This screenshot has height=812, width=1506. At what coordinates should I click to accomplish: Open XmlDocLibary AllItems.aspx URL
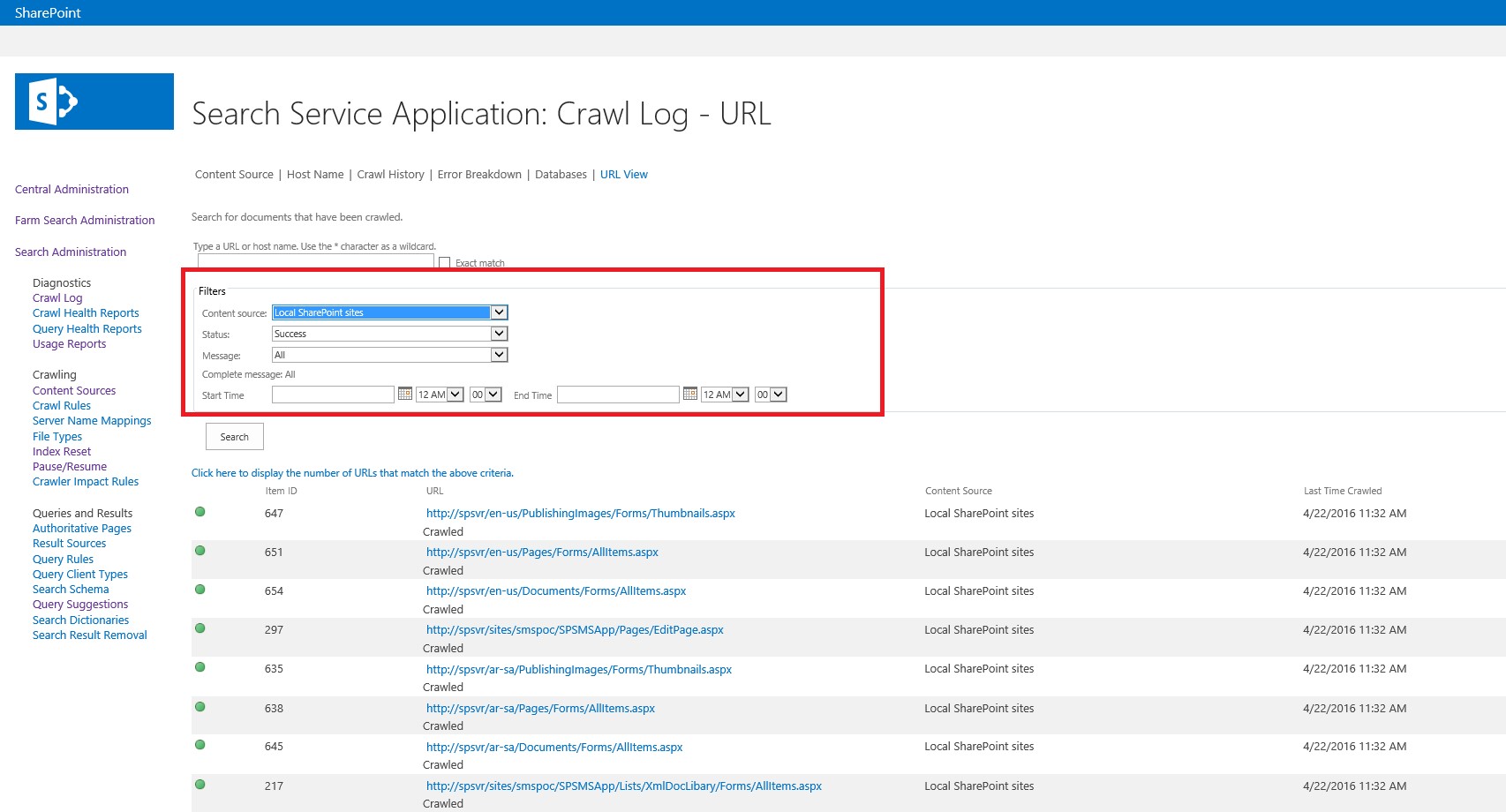click(x=624, y=786)
